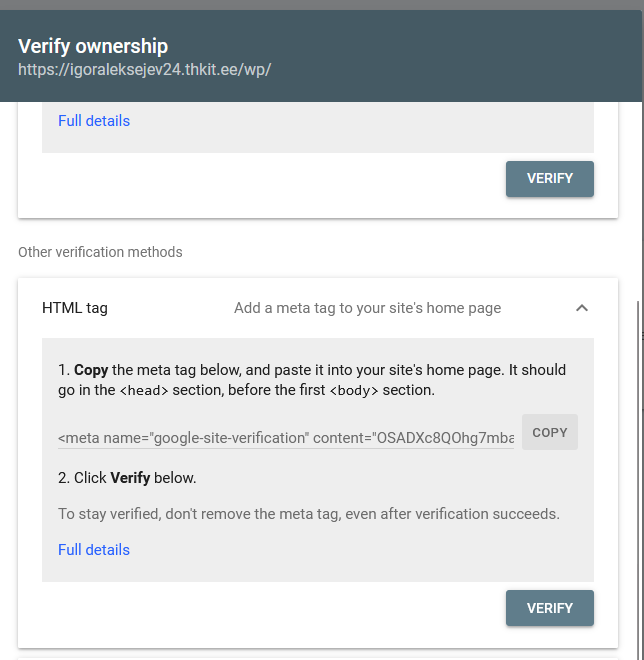644x660 pixels.
Task: Click the HTML tag method title
Action: pos(75,308)
